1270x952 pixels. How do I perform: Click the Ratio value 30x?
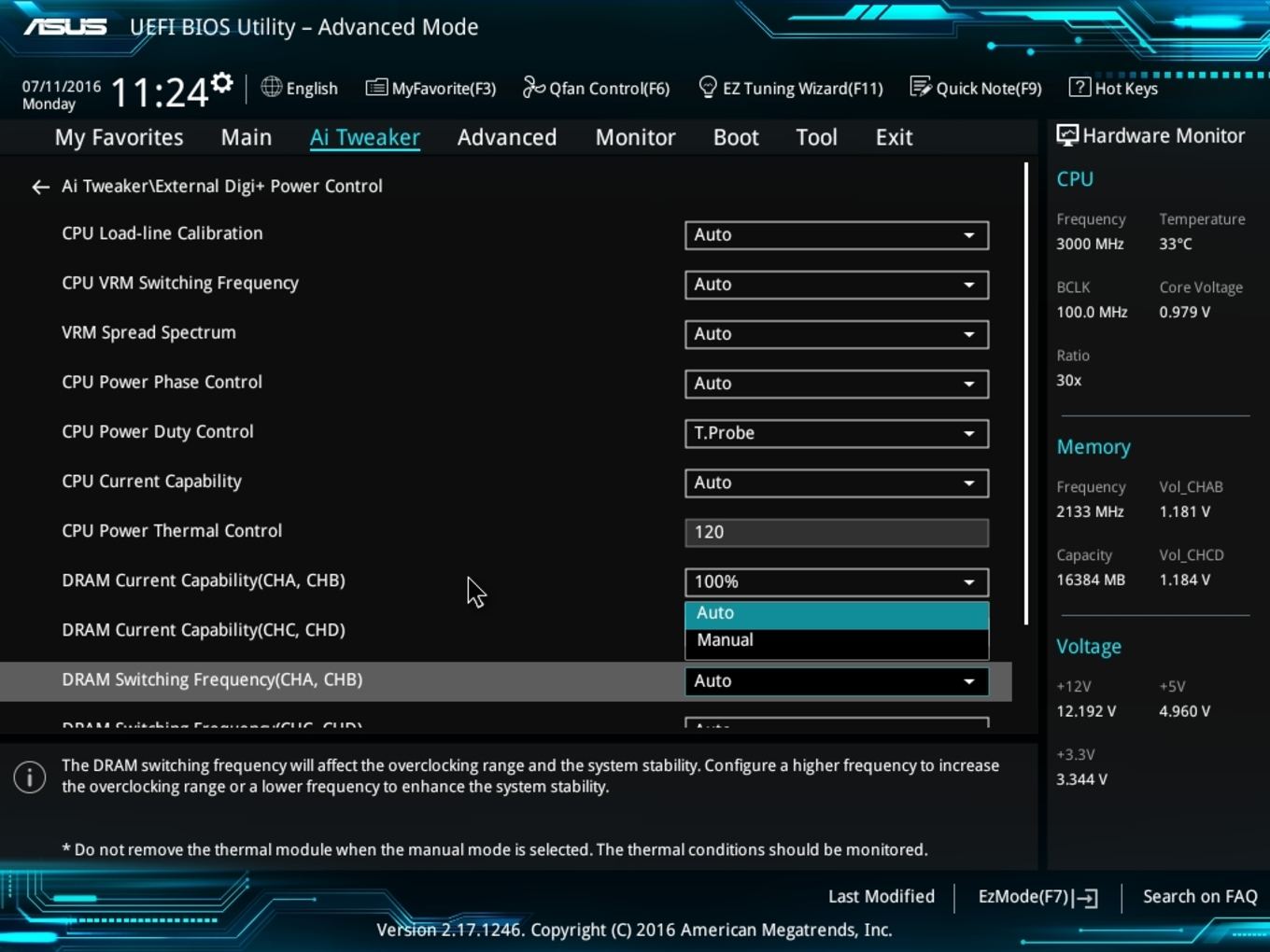coord(1068,380)
